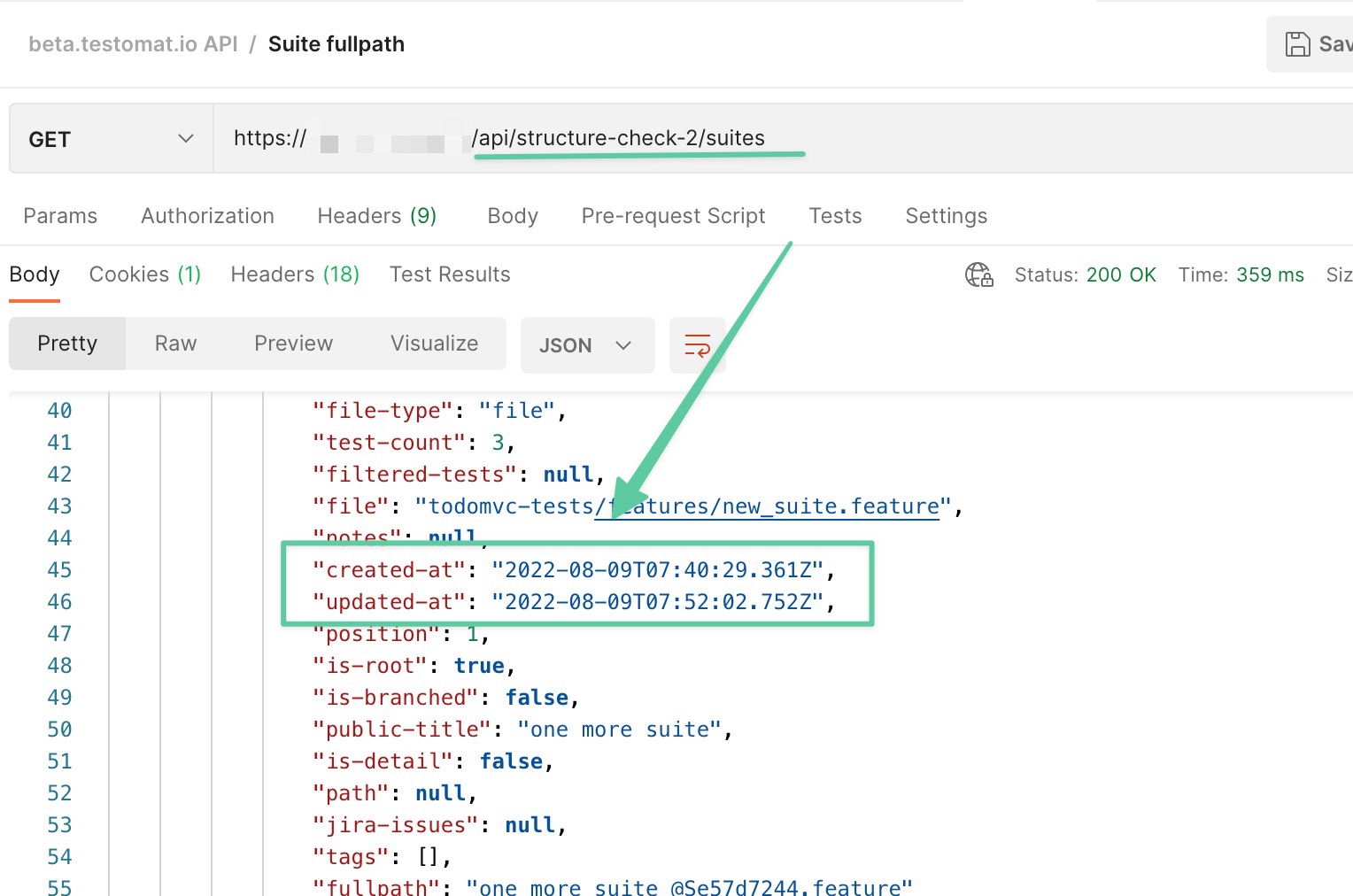Open the request Headers (9) tab
The image size is (1353, 896).
coord(377,216)
